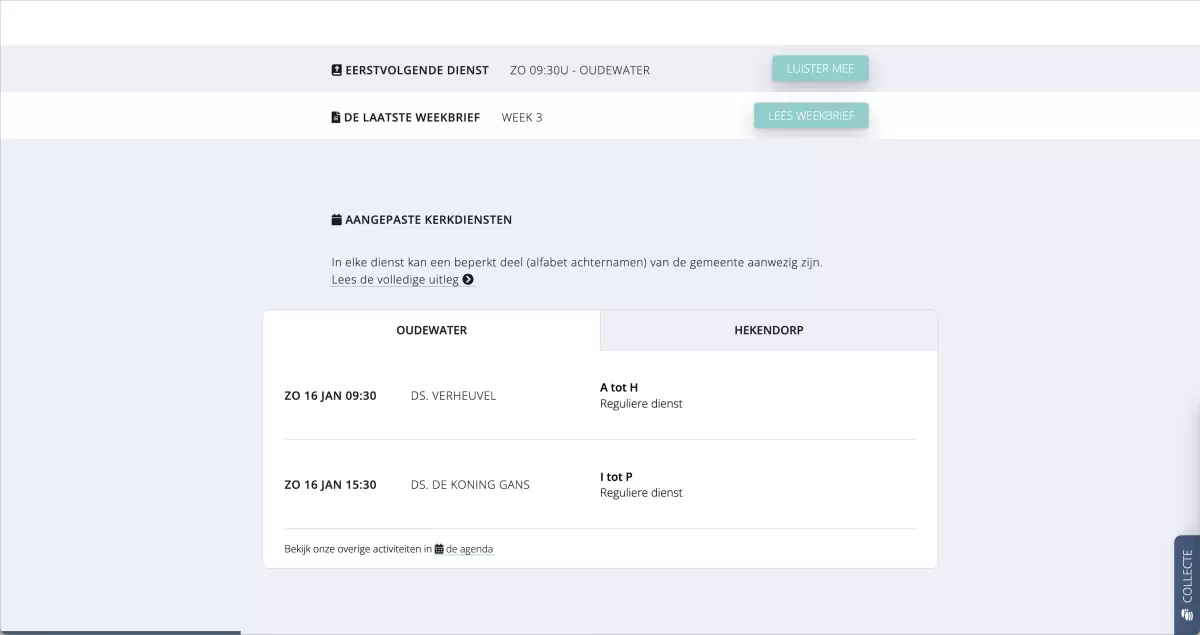This screenshot has height=635, width=1200.
Task: Click the 'I tot P' group label
Action: click(616, 477)
